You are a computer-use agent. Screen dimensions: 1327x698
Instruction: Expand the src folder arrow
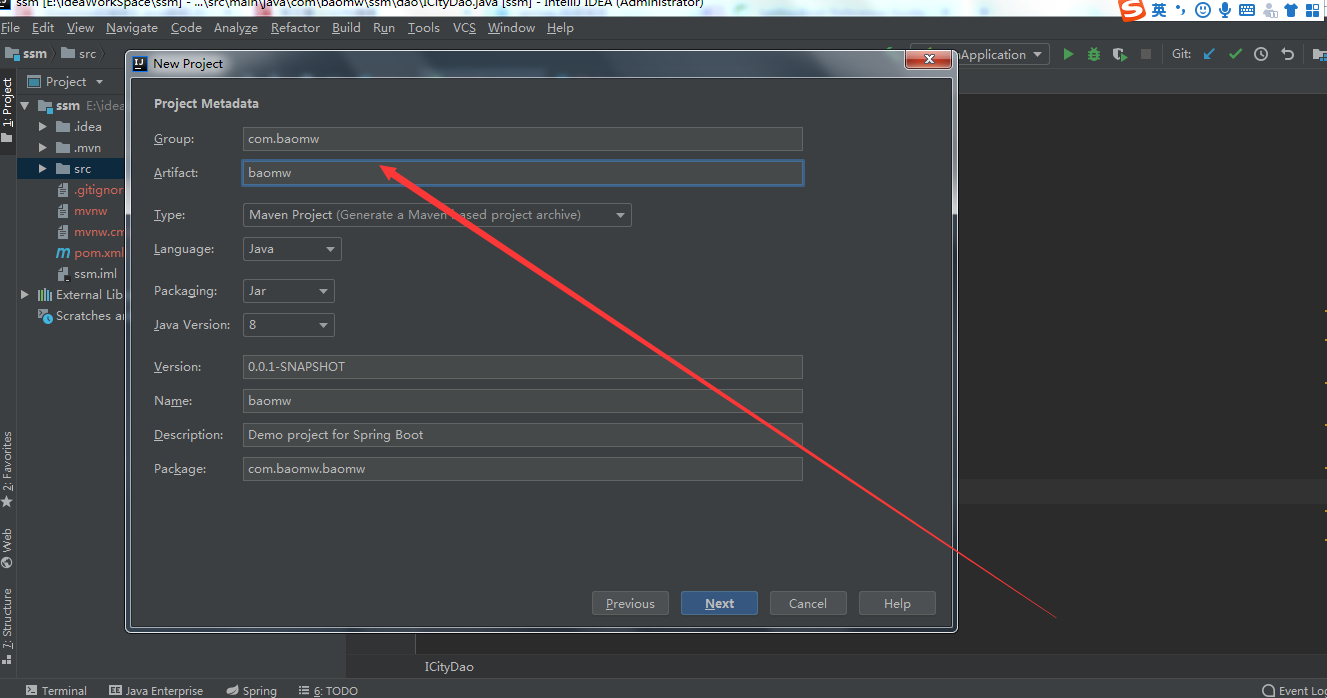43,169
